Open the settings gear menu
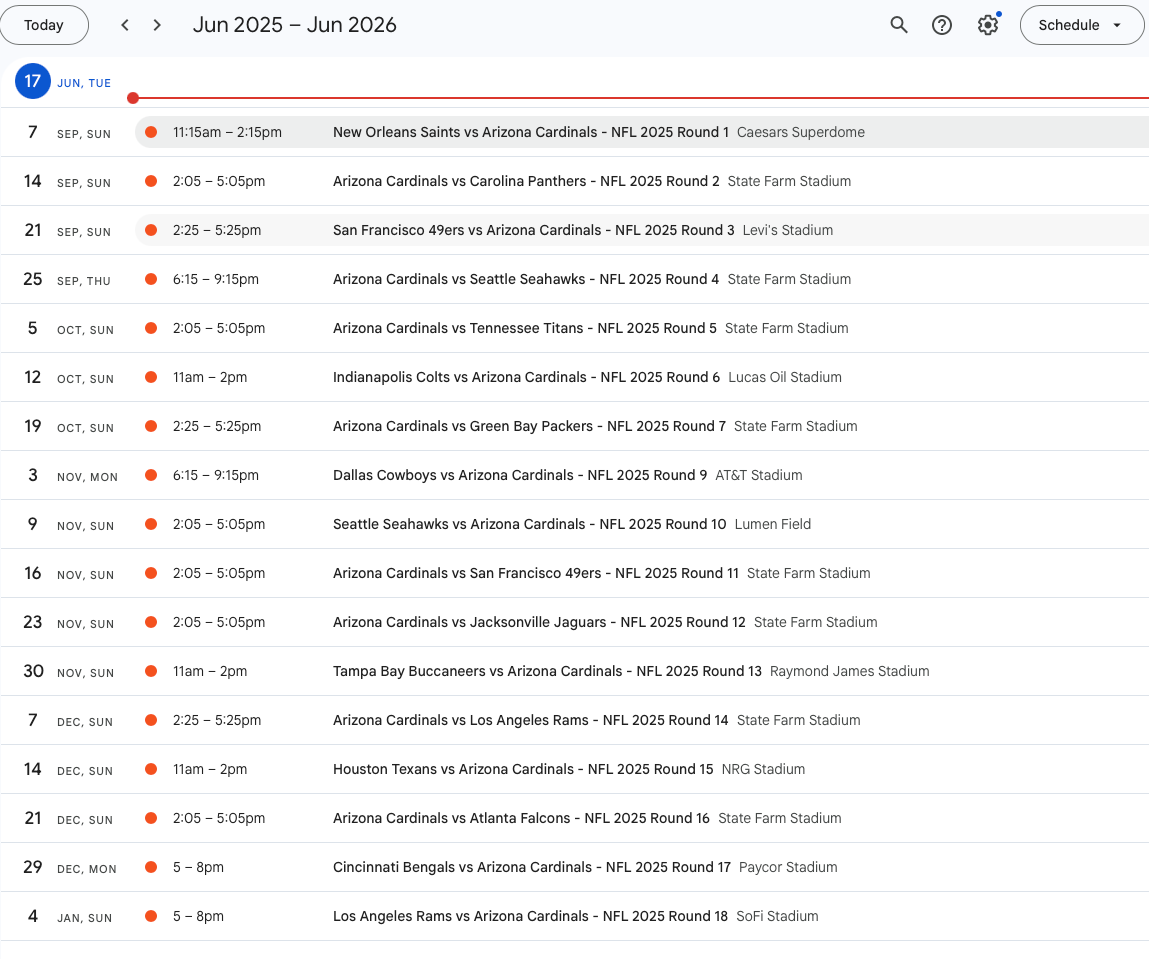 click(x=988, y=25)
